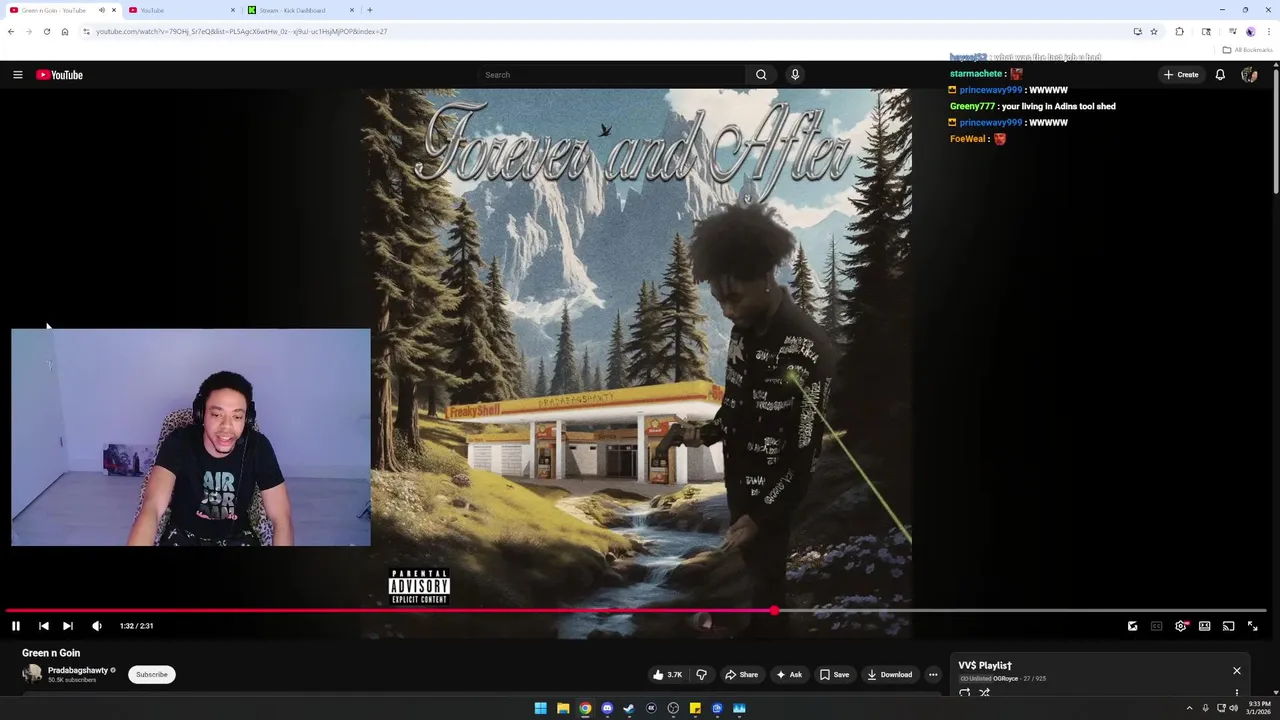Screen dimensions: 1280x720
Task: Open the All Bookmarks folder
Action: 1247,50
